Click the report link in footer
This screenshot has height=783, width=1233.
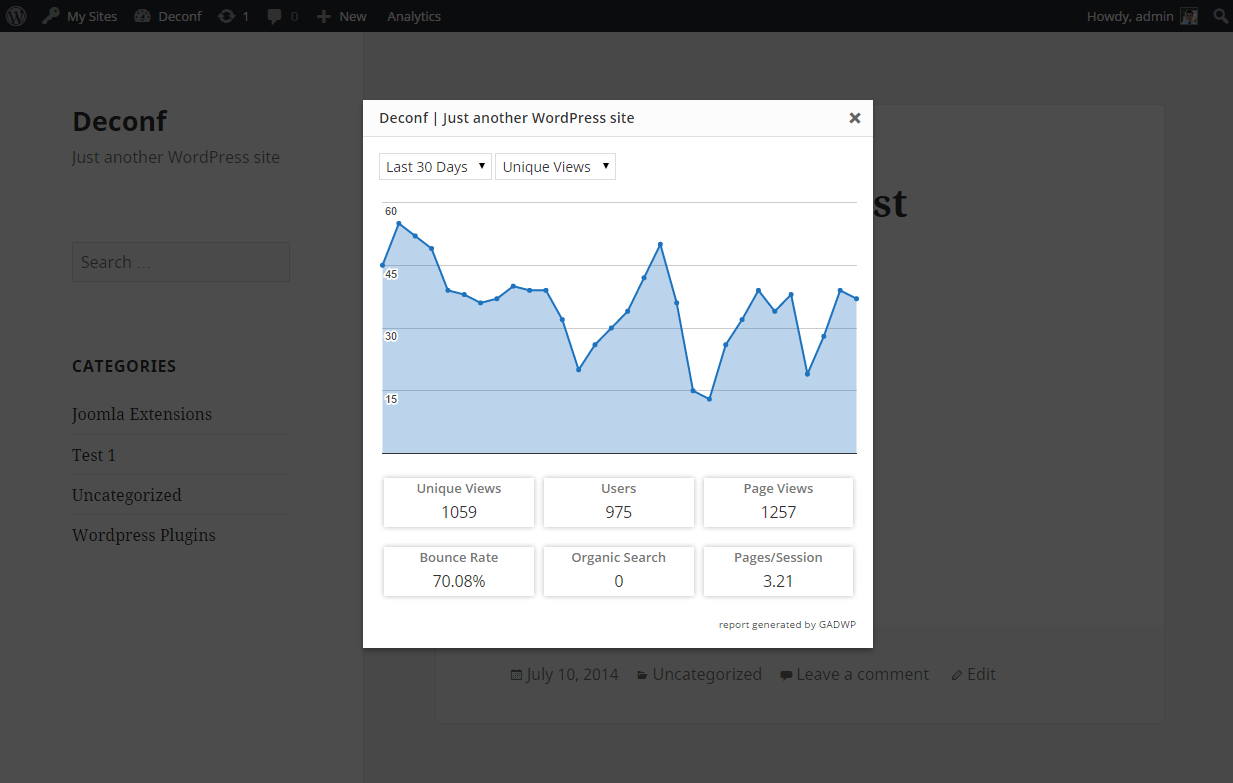click(733, 625)
